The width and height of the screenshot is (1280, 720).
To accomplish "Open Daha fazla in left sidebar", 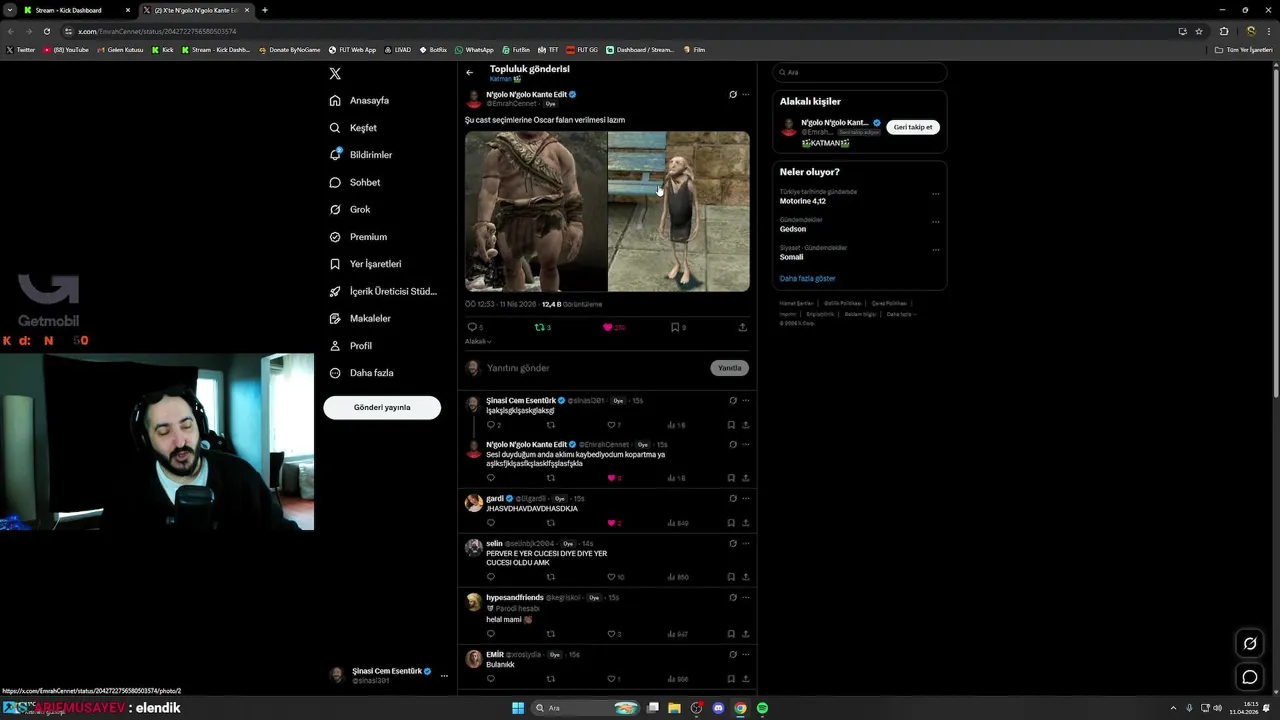I will (362, 373).
